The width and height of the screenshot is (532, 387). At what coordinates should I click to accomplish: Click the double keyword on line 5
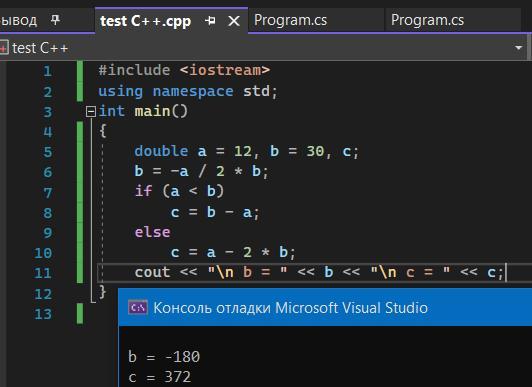coord(161,151)
